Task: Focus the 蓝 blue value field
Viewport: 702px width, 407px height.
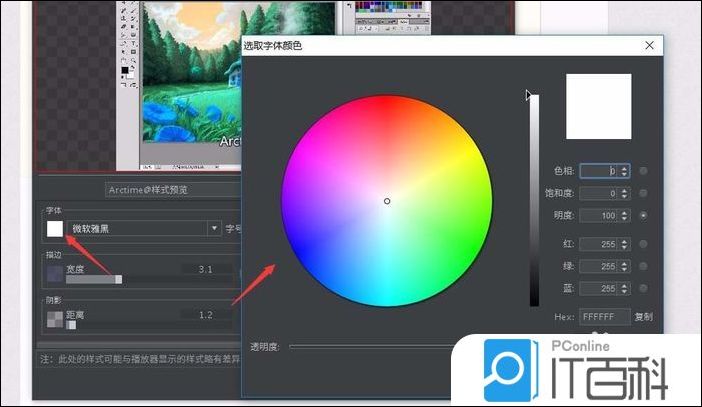Action: (599, 288)
